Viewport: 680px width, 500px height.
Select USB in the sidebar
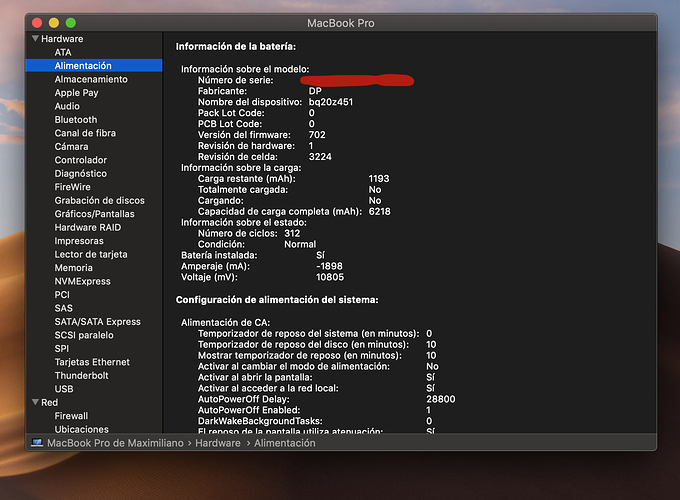coord(64,388)
